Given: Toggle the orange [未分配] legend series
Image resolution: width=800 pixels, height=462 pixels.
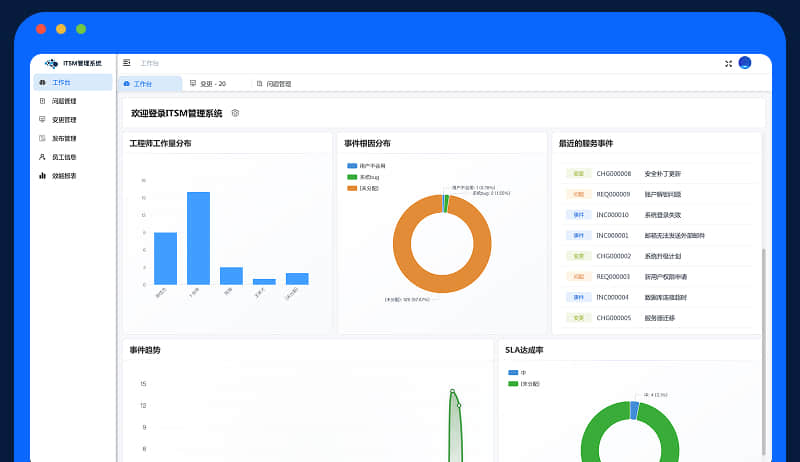Looking at the screenshot, I should (x=364, y=188).
